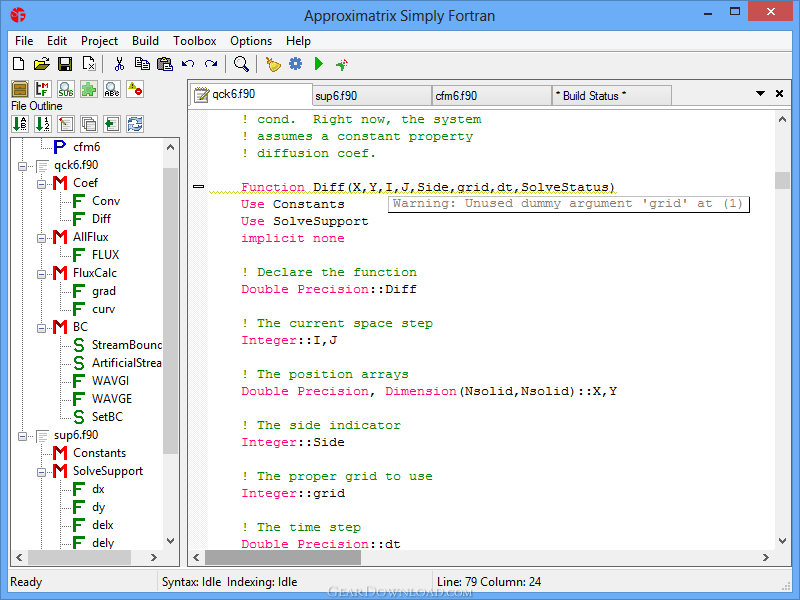The height and width of the screenshot is (600, 800).
Task: Undo the last edit
Action: coord(188,64)
